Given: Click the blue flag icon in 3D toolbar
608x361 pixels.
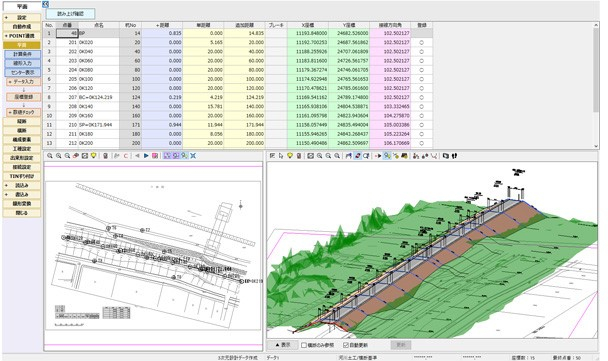Looking at the screenshot, I should [349, 156].
